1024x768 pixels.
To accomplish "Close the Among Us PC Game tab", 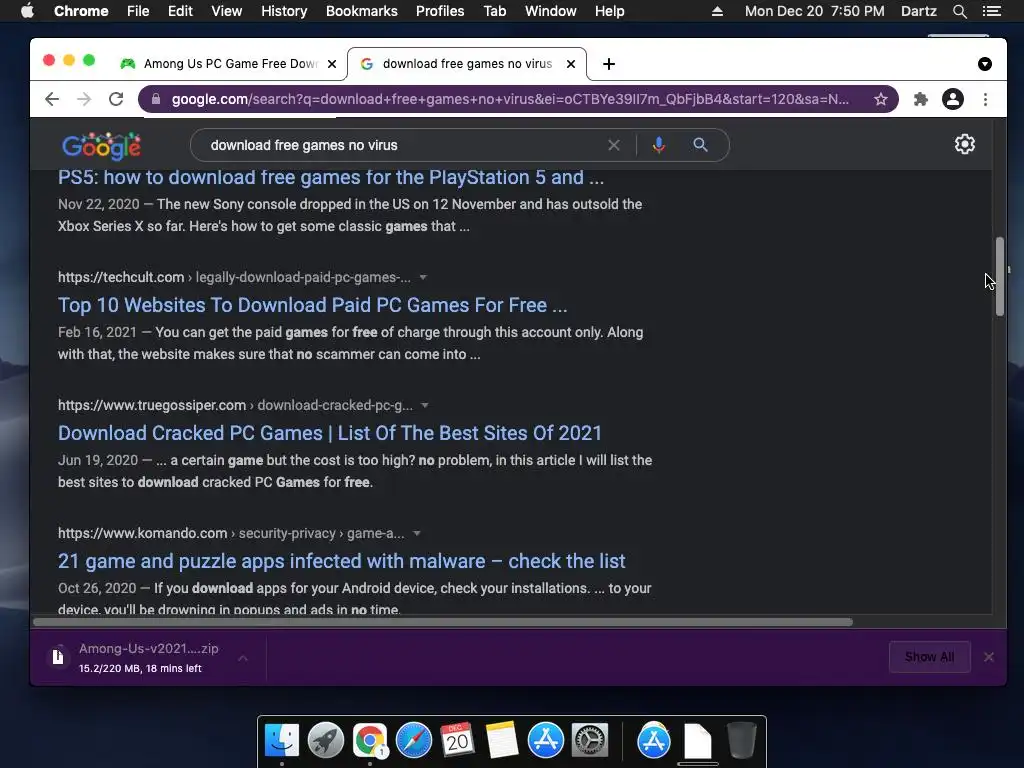I will pyautogui.click(x=332, y=64).
